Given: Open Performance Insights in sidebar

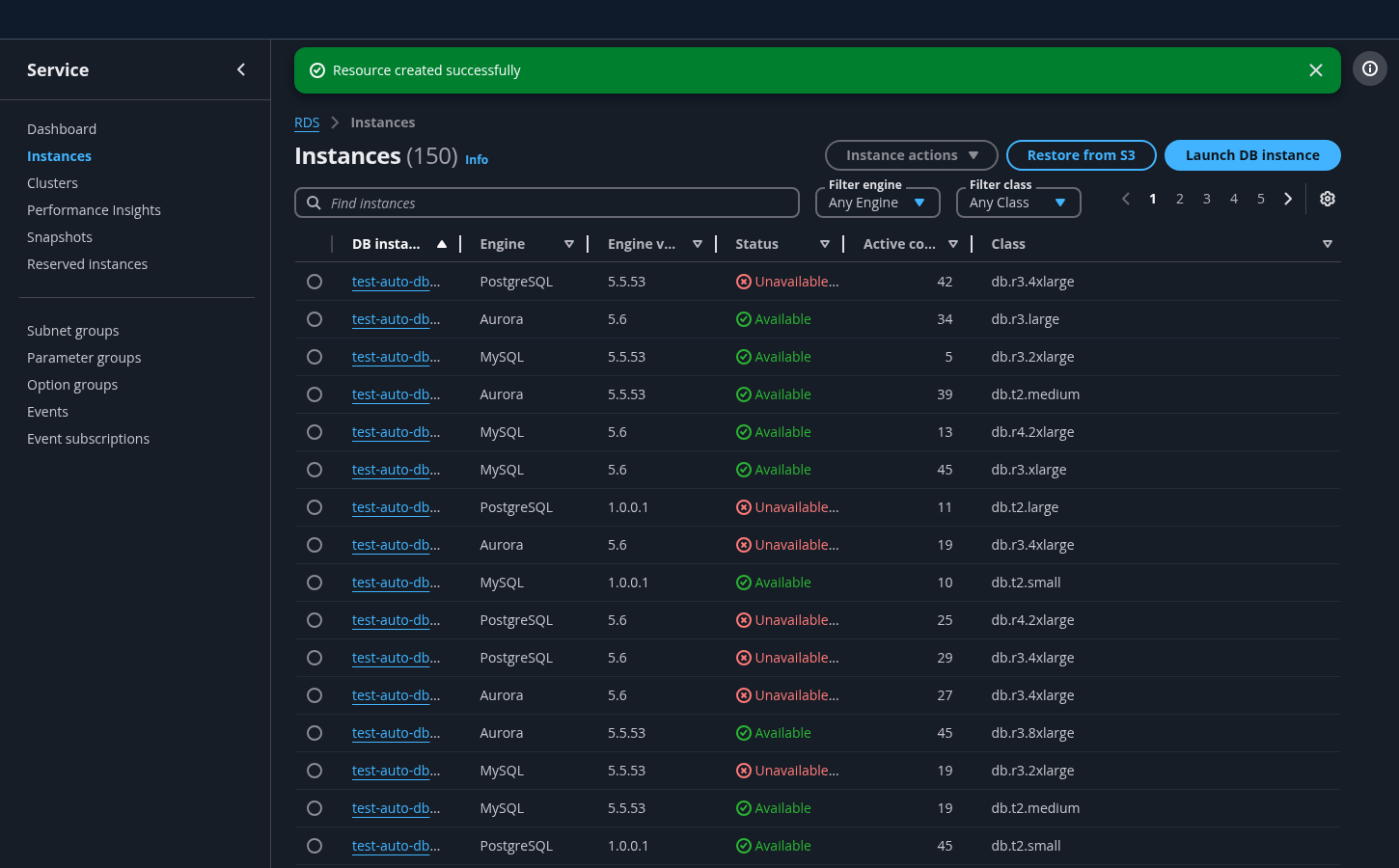Looking at the screenshot, I should tap(94, 210).
